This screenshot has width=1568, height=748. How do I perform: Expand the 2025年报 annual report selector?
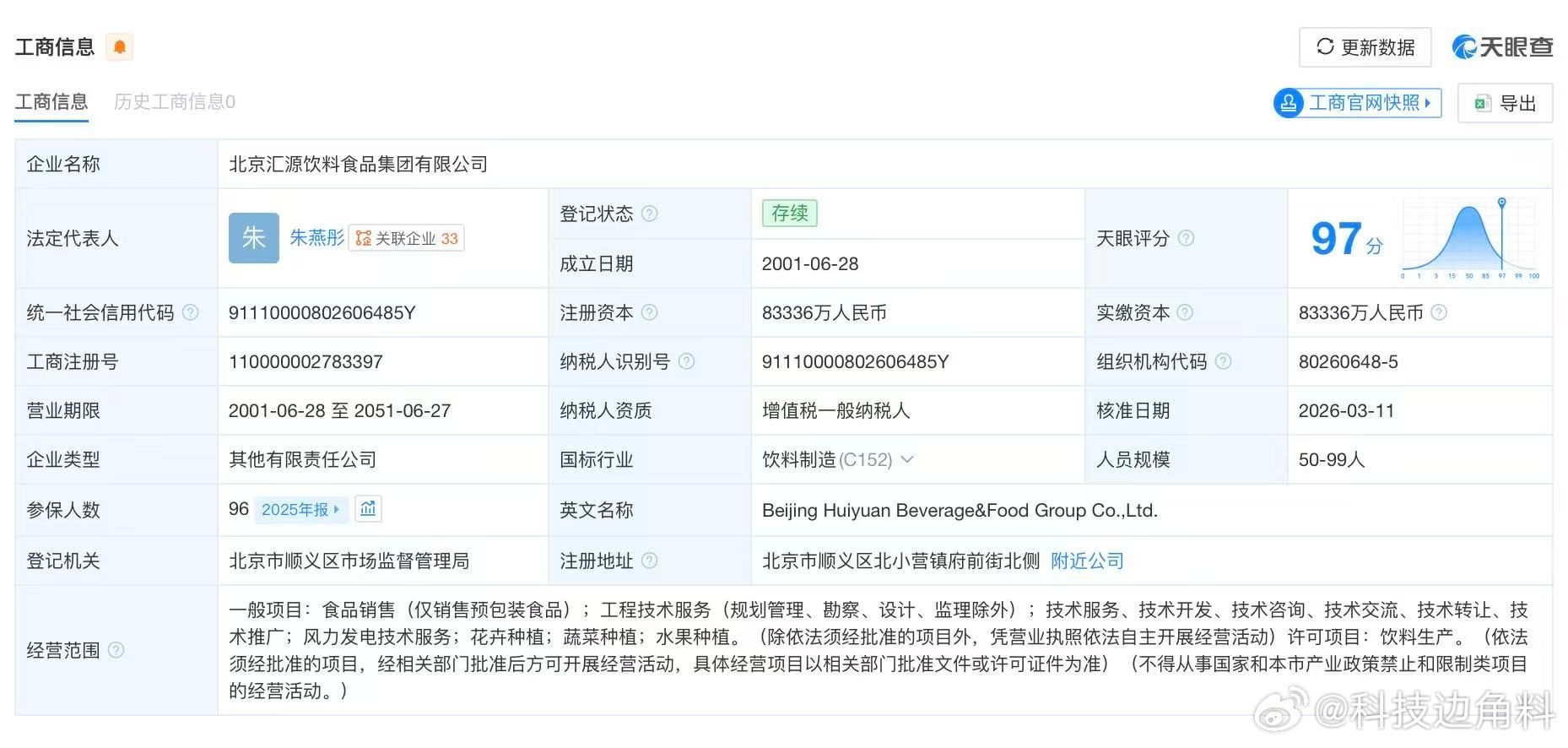coord(300,509)
